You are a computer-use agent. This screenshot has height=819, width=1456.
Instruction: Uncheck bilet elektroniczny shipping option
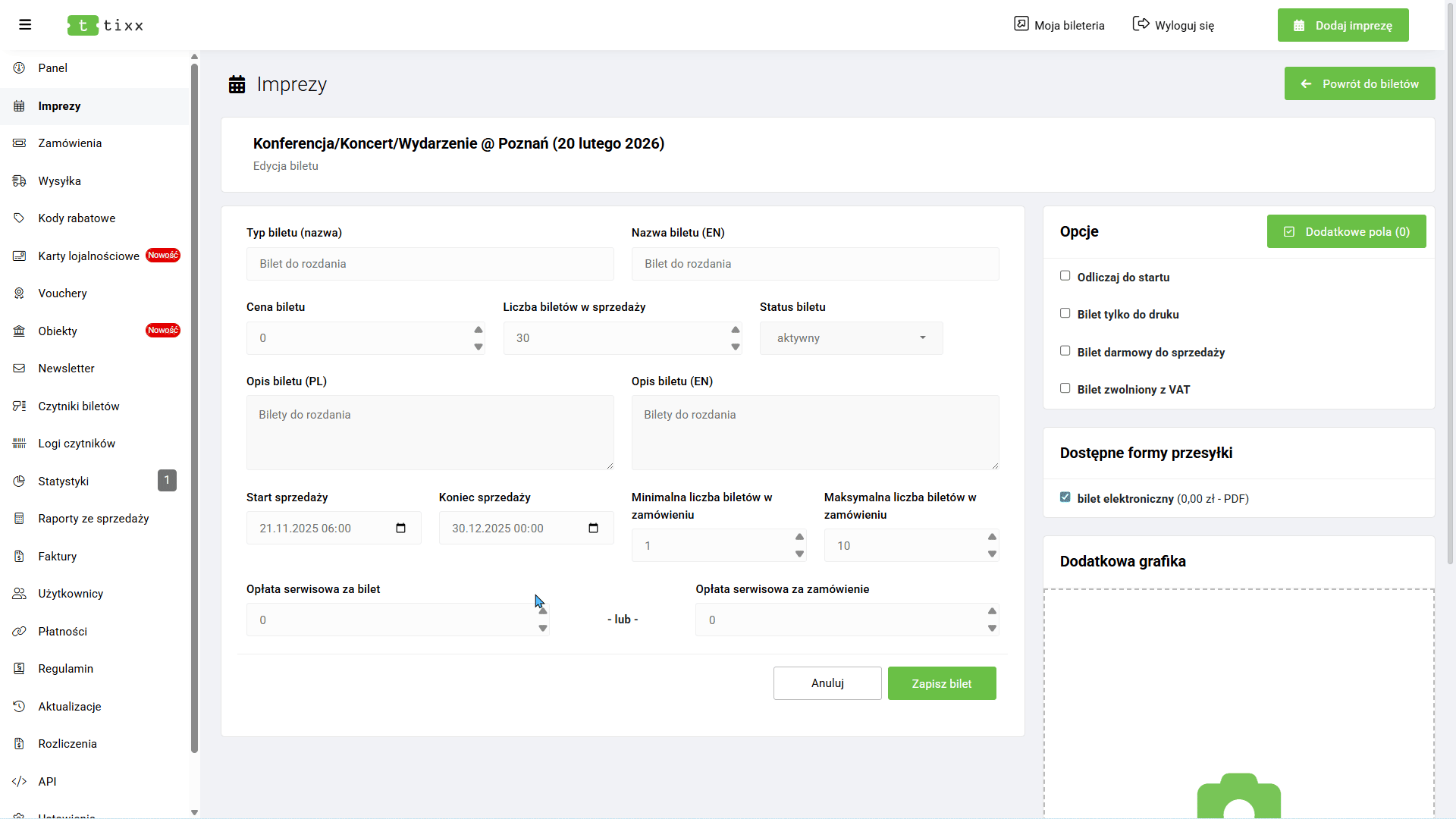click(1065, 497)
